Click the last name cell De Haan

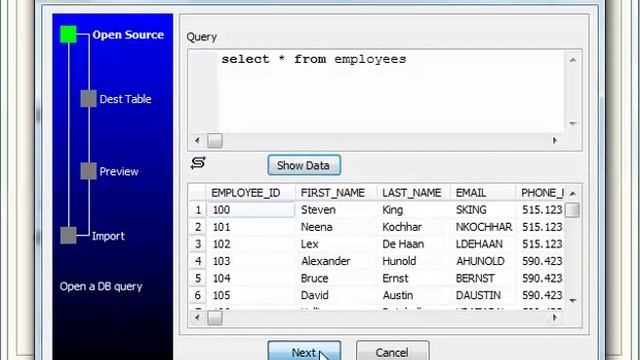coord(414,244)
